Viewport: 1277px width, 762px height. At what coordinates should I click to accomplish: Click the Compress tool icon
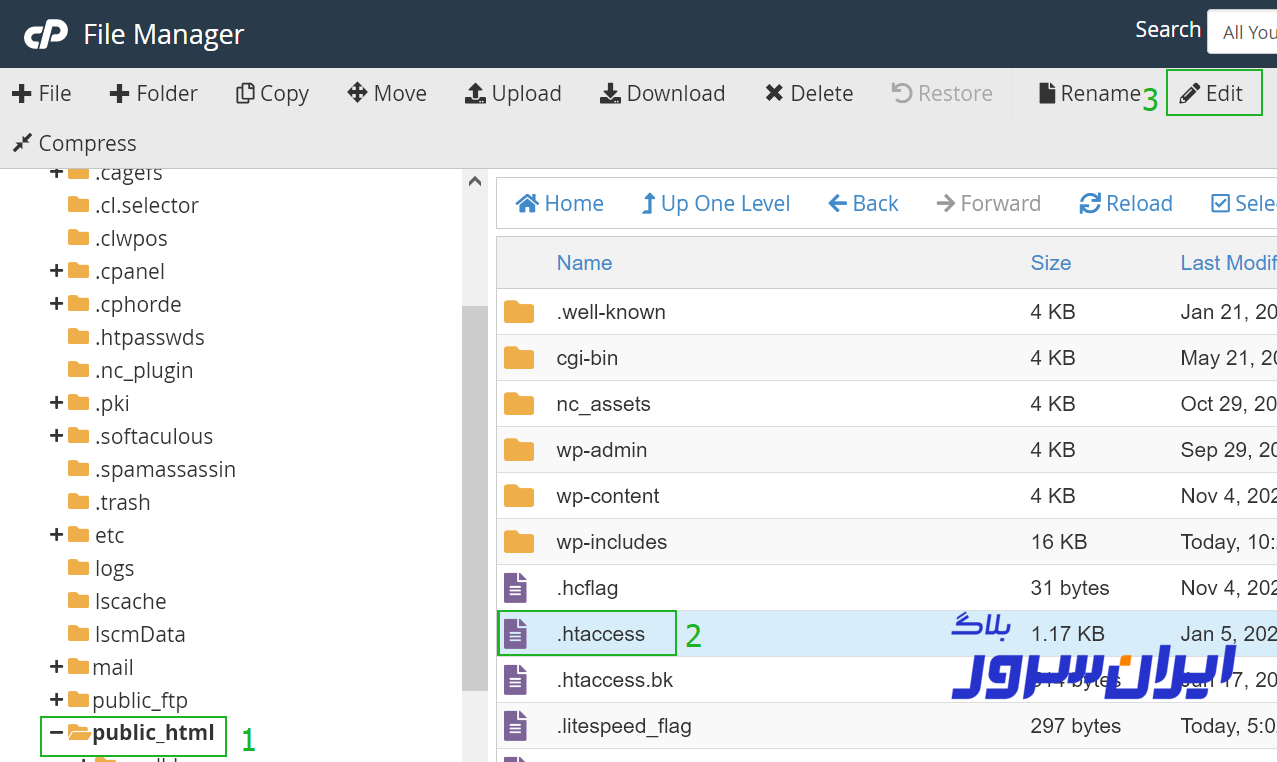(x=22, y=144)
